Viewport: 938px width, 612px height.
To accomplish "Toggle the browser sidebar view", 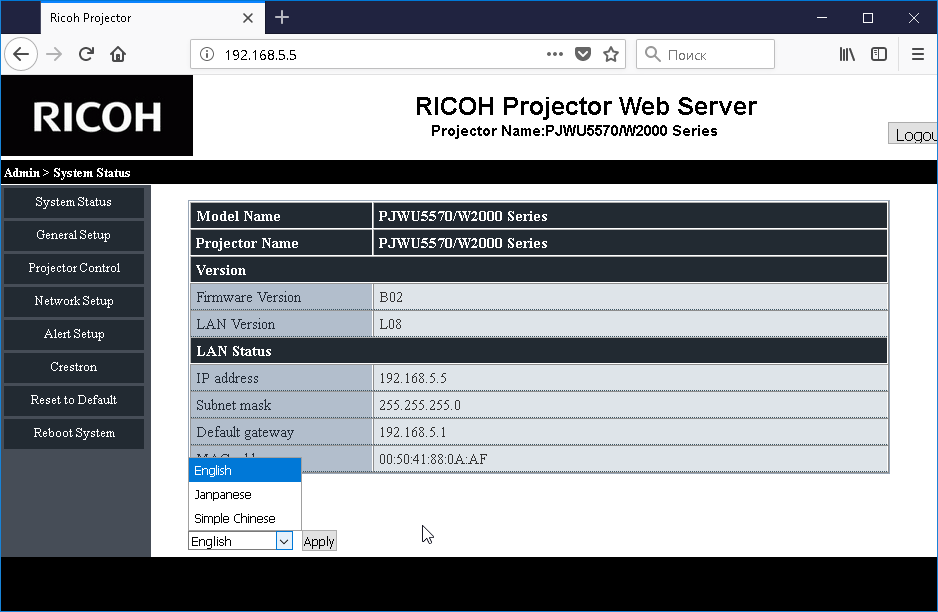I will tap(879, 54).
